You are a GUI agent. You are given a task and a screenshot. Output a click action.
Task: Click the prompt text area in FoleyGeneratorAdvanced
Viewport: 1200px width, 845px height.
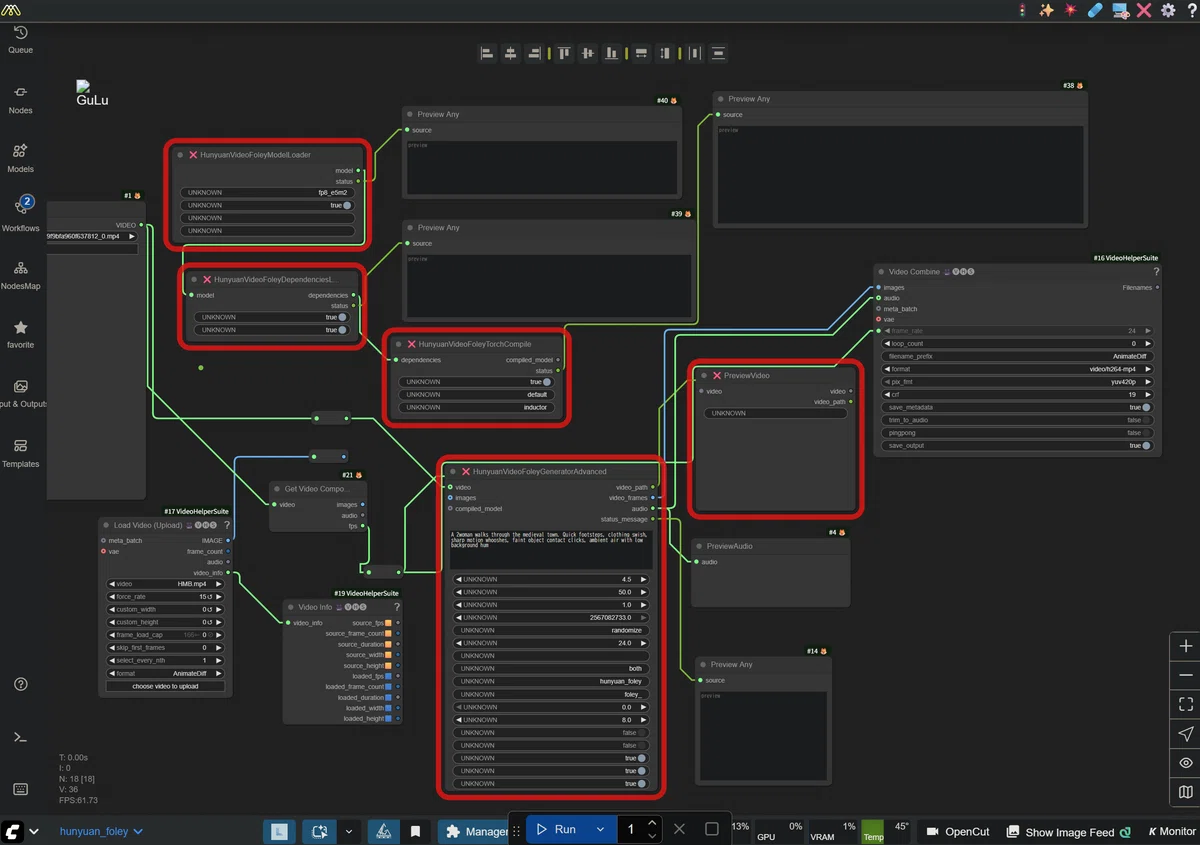[551, 550]
